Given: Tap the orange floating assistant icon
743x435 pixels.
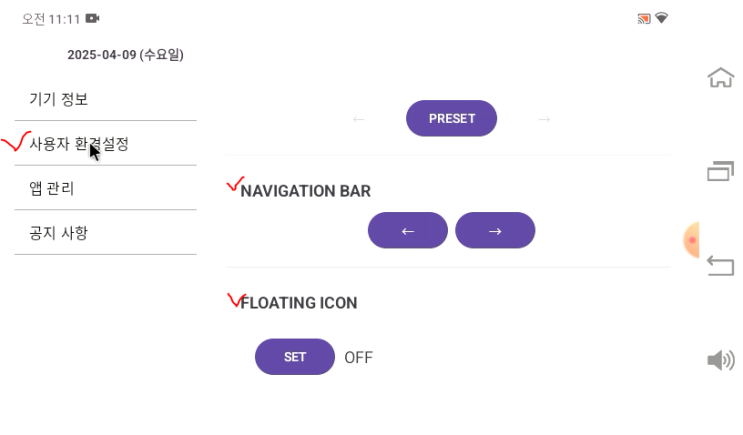Looking at the screenshot, I should (x=691, y=240).
